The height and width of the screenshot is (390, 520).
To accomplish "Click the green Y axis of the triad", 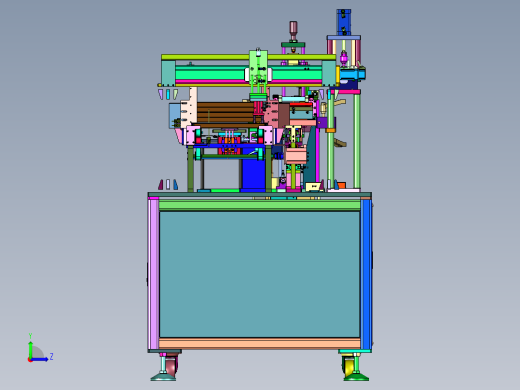I will [30, 349].
